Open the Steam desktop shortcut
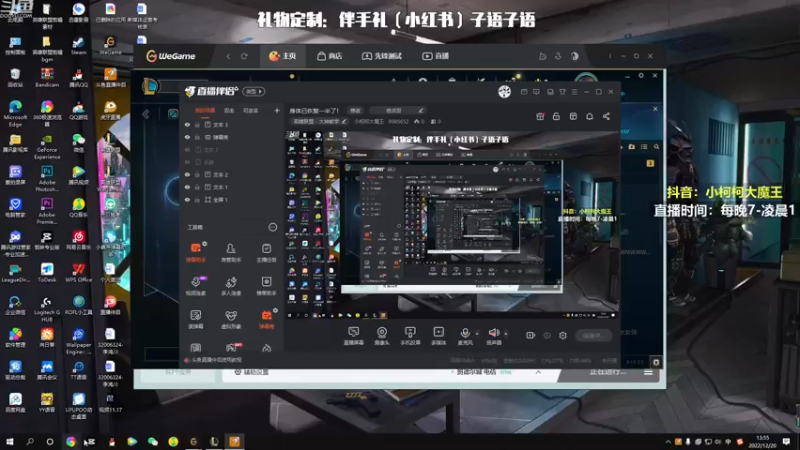The image size is (800, 450). (79, 45)
